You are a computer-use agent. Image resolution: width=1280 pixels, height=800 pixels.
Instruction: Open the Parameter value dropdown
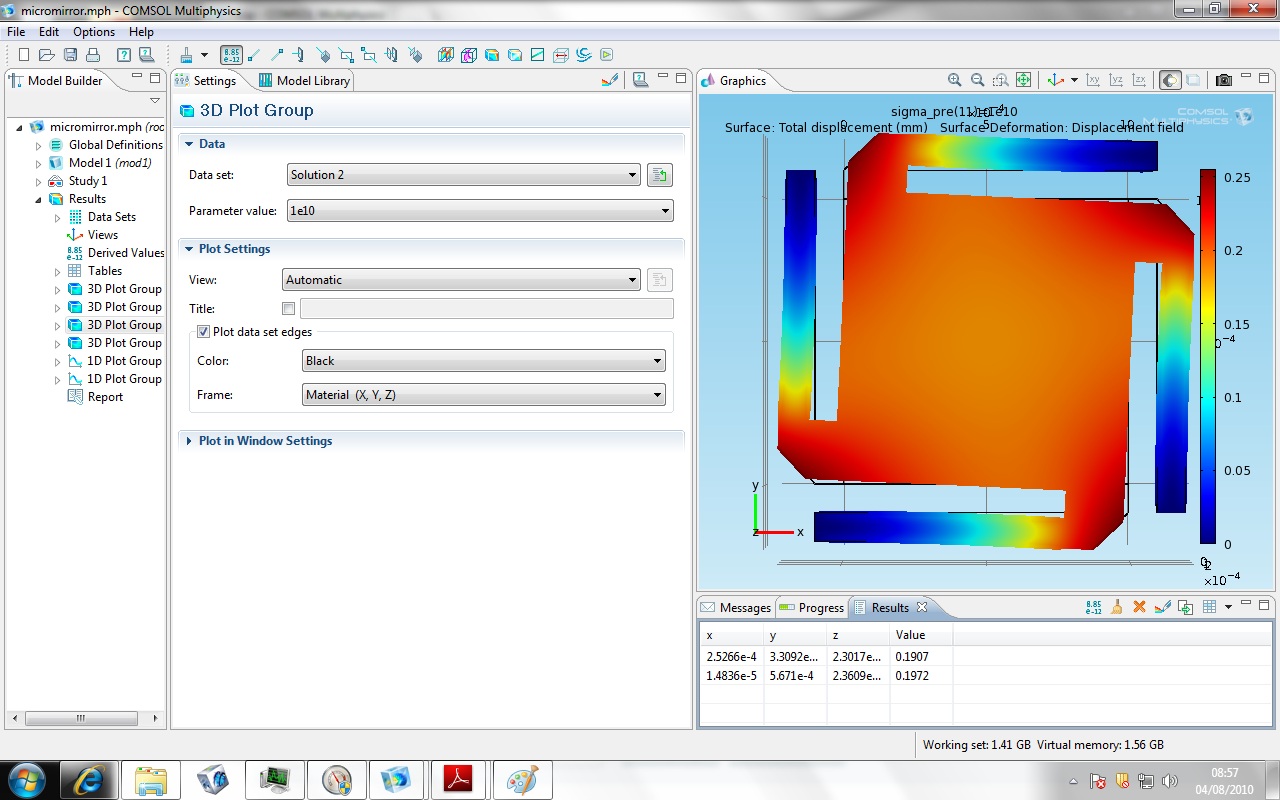480,211
